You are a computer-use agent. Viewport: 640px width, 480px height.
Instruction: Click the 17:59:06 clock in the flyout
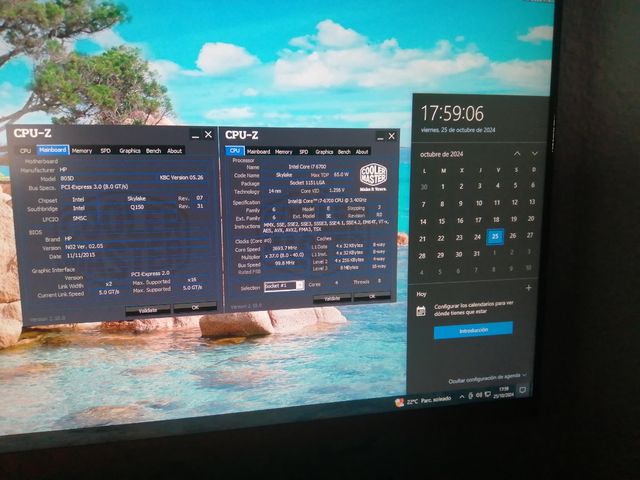[x=452, y=113]
